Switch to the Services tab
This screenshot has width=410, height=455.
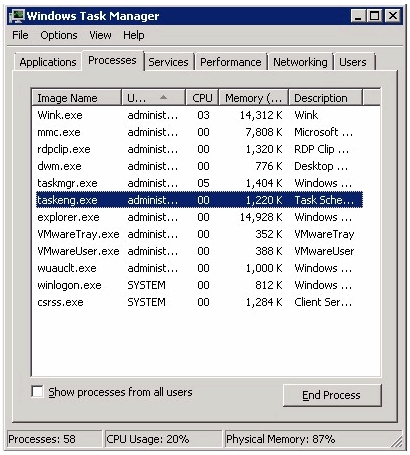(x=168, y=62)
